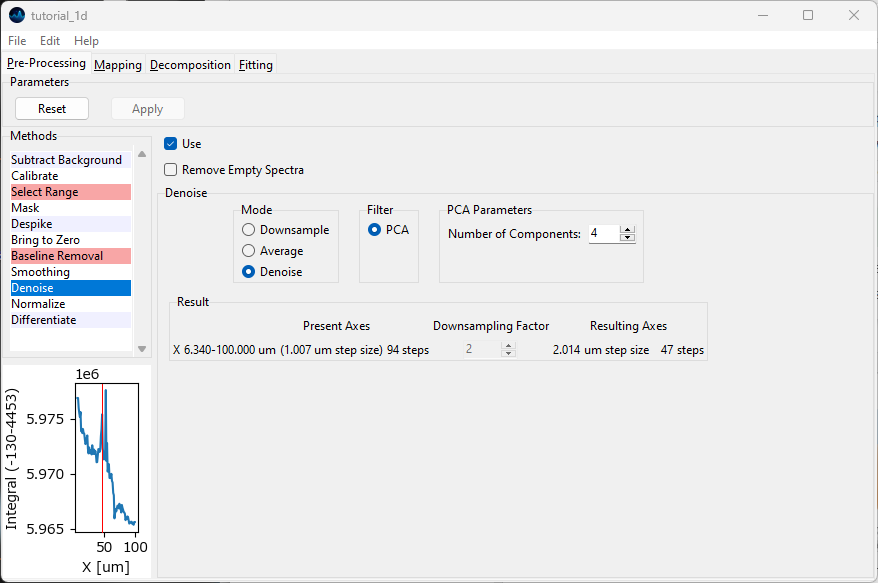The image size is (878, 583).
Task: Click the app icon in title bar
Action: point(17,15)
